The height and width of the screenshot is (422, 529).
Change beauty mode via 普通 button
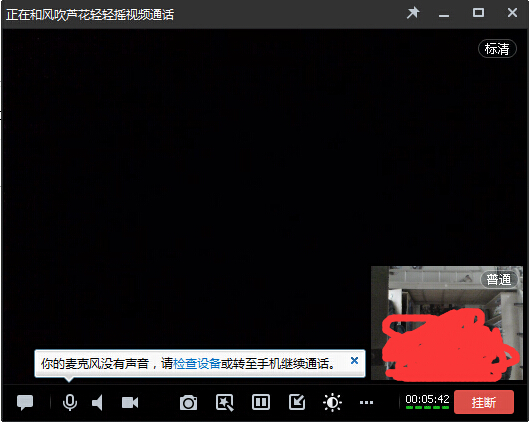[x=499, y=280]
